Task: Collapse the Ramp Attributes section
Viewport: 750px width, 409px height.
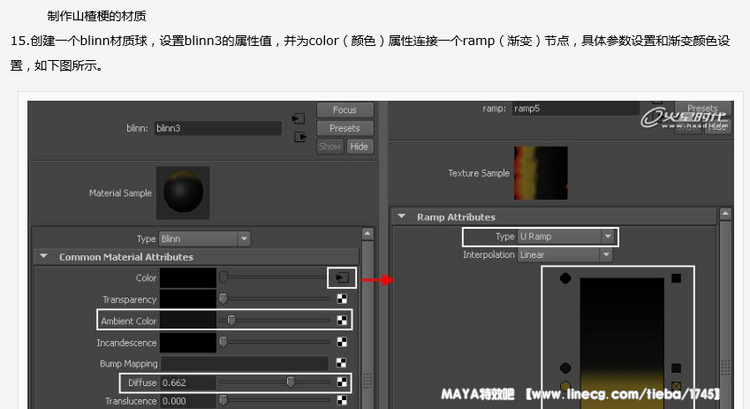Action: [402, 216]
